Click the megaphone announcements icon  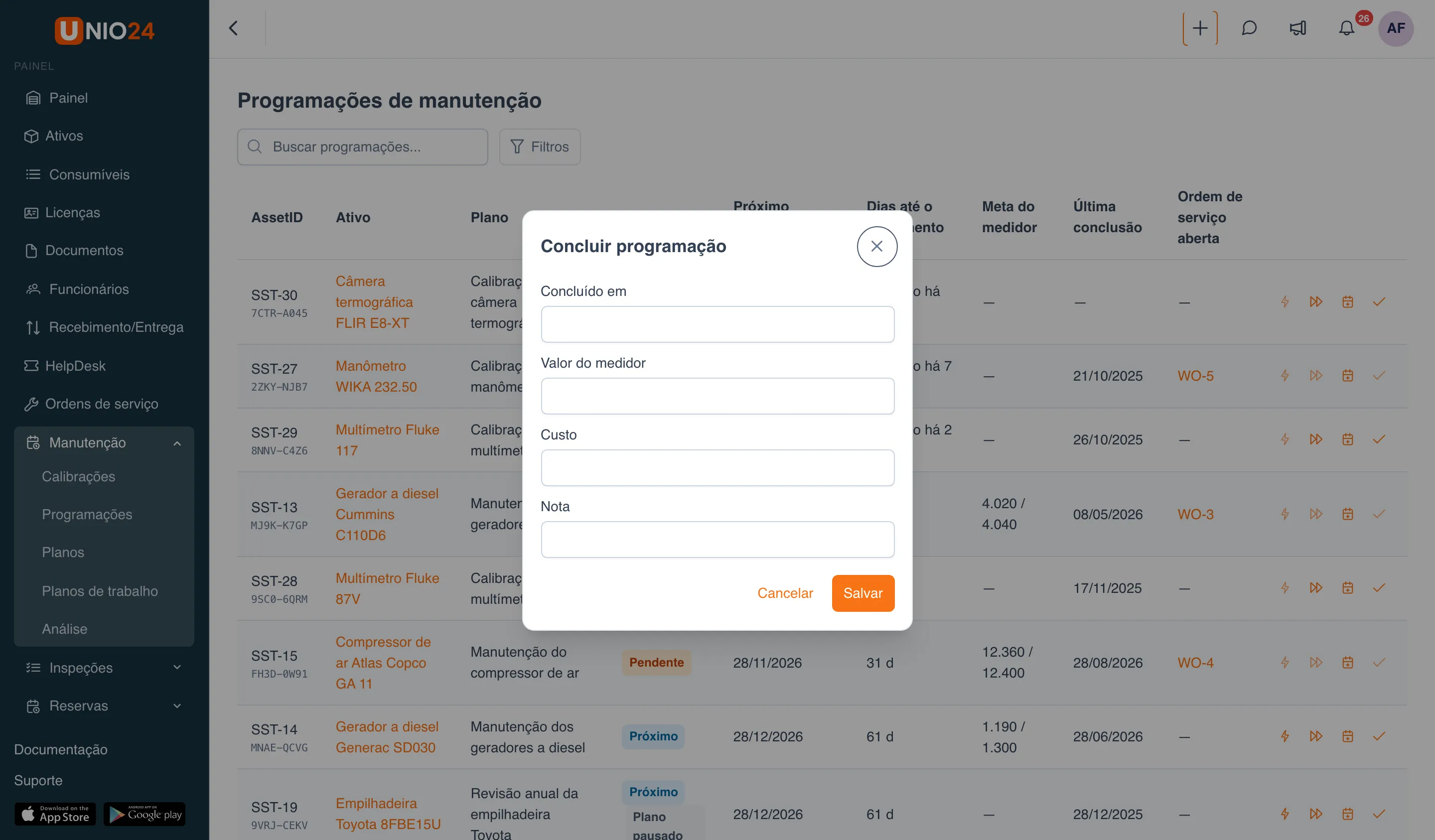1298,28
